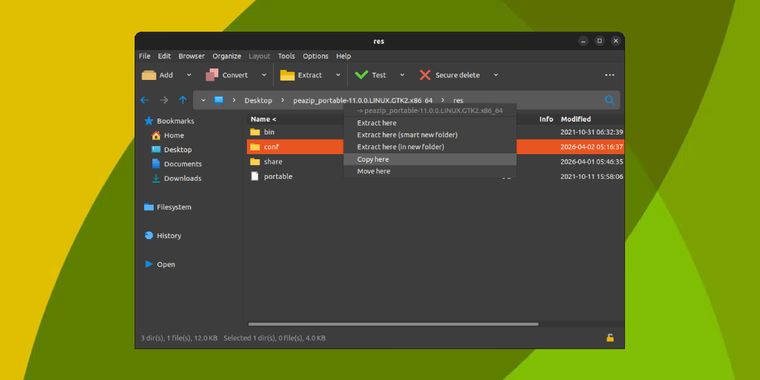Click the chevron after Desktop breadcrumb
The height and width of the screenshot is (380, 760).
point(283,100)
